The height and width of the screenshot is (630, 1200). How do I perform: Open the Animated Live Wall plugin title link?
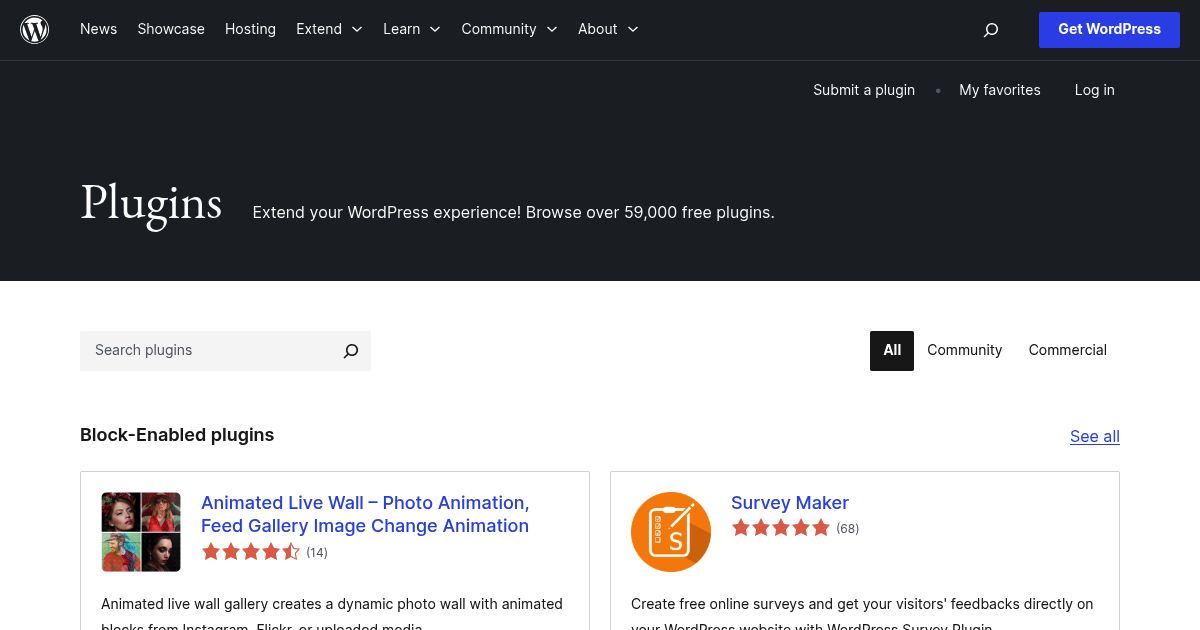pos(365,514)
